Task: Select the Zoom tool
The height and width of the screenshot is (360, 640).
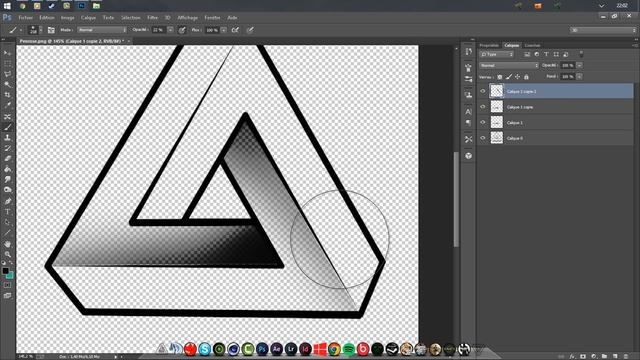Action: tap(7, 254)
